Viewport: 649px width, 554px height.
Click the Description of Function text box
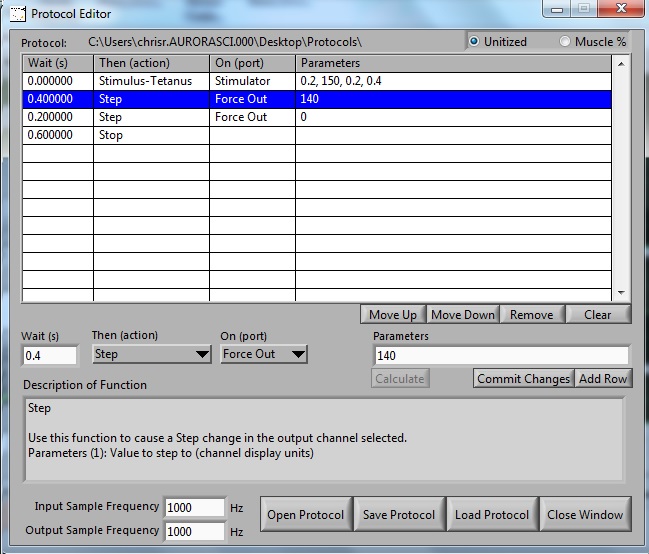pos(324,439)
